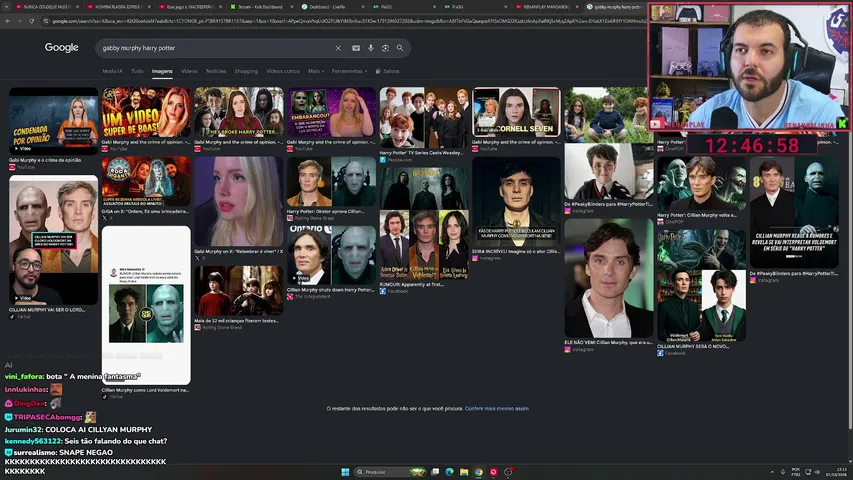This screenshot has height=480, width=853.
Task: Click the red circular app icon on taskbar
Action: 493,472
